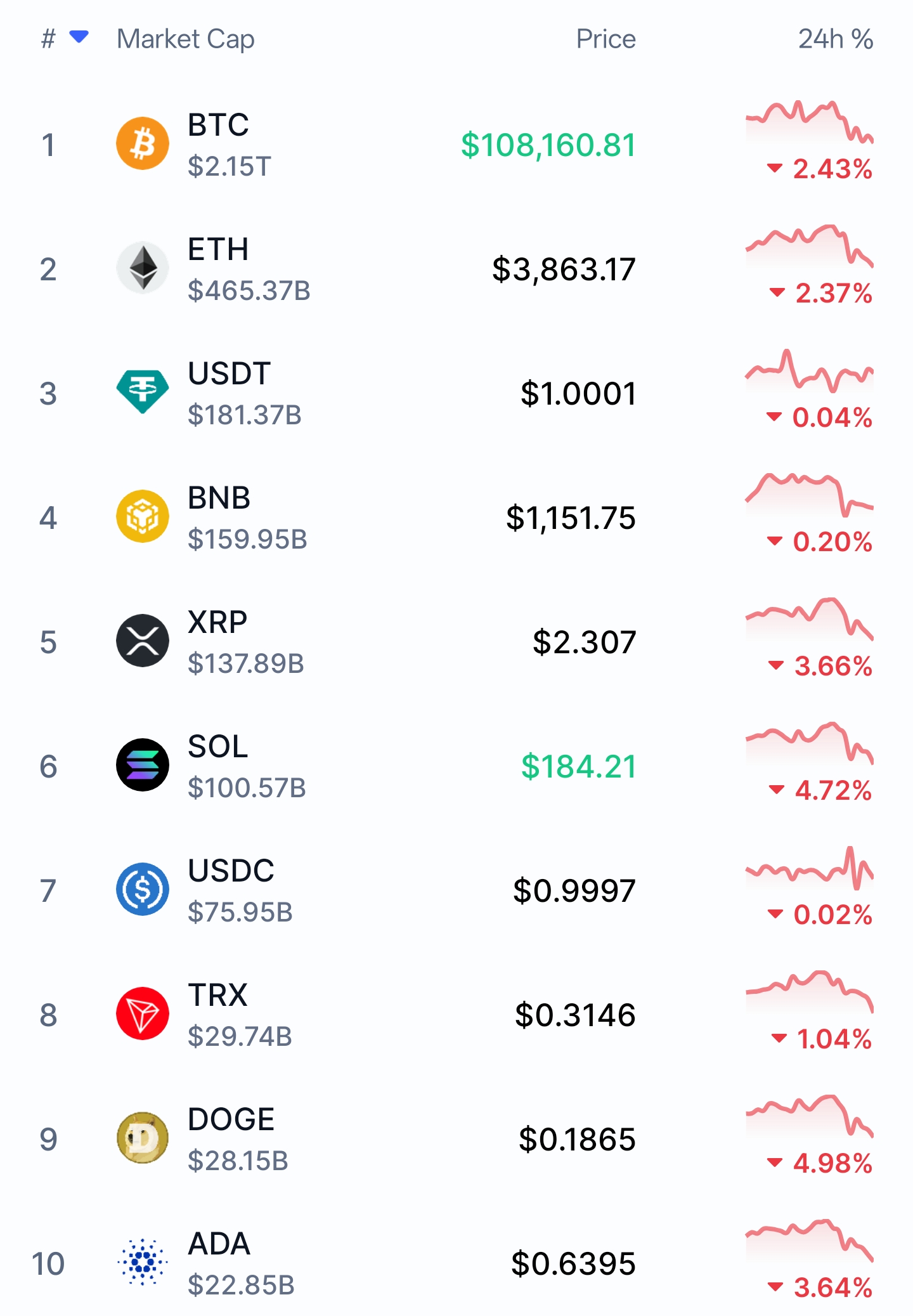Select the Tether USDT icon
Image resolution: width=913 pixels, height=1316 pixels.
(x=143, y=392)
